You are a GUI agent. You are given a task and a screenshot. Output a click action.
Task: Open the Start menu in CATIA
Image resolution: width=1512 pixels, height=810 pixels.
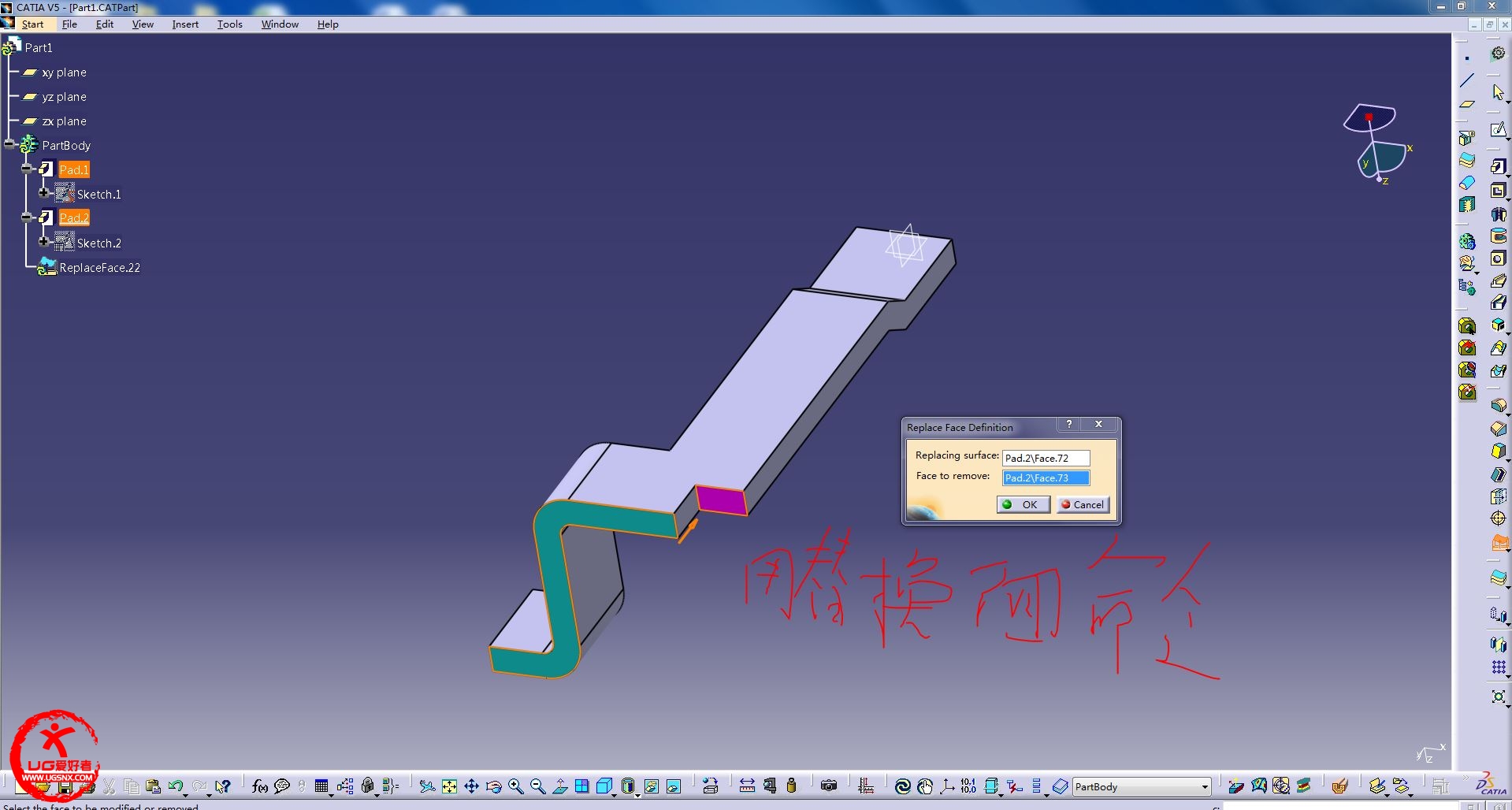[x=32, y=24]
